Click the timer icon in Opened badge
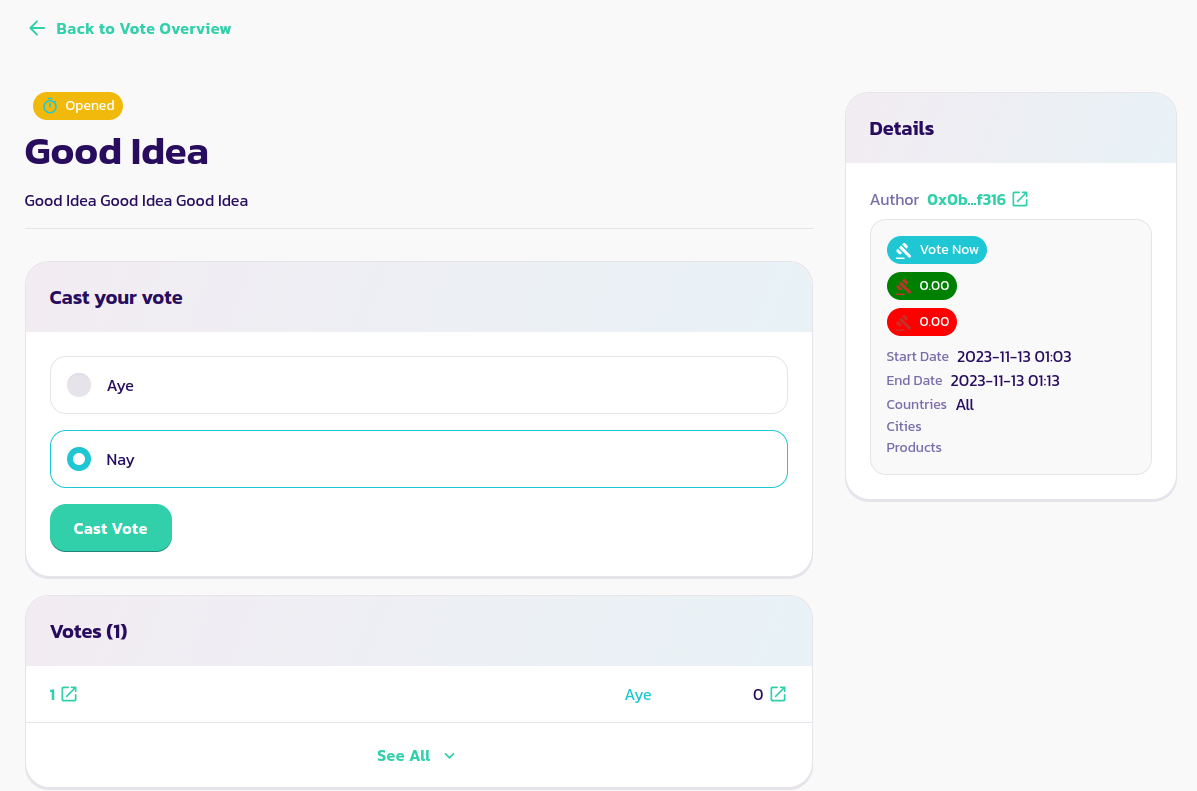 [50, 106]
